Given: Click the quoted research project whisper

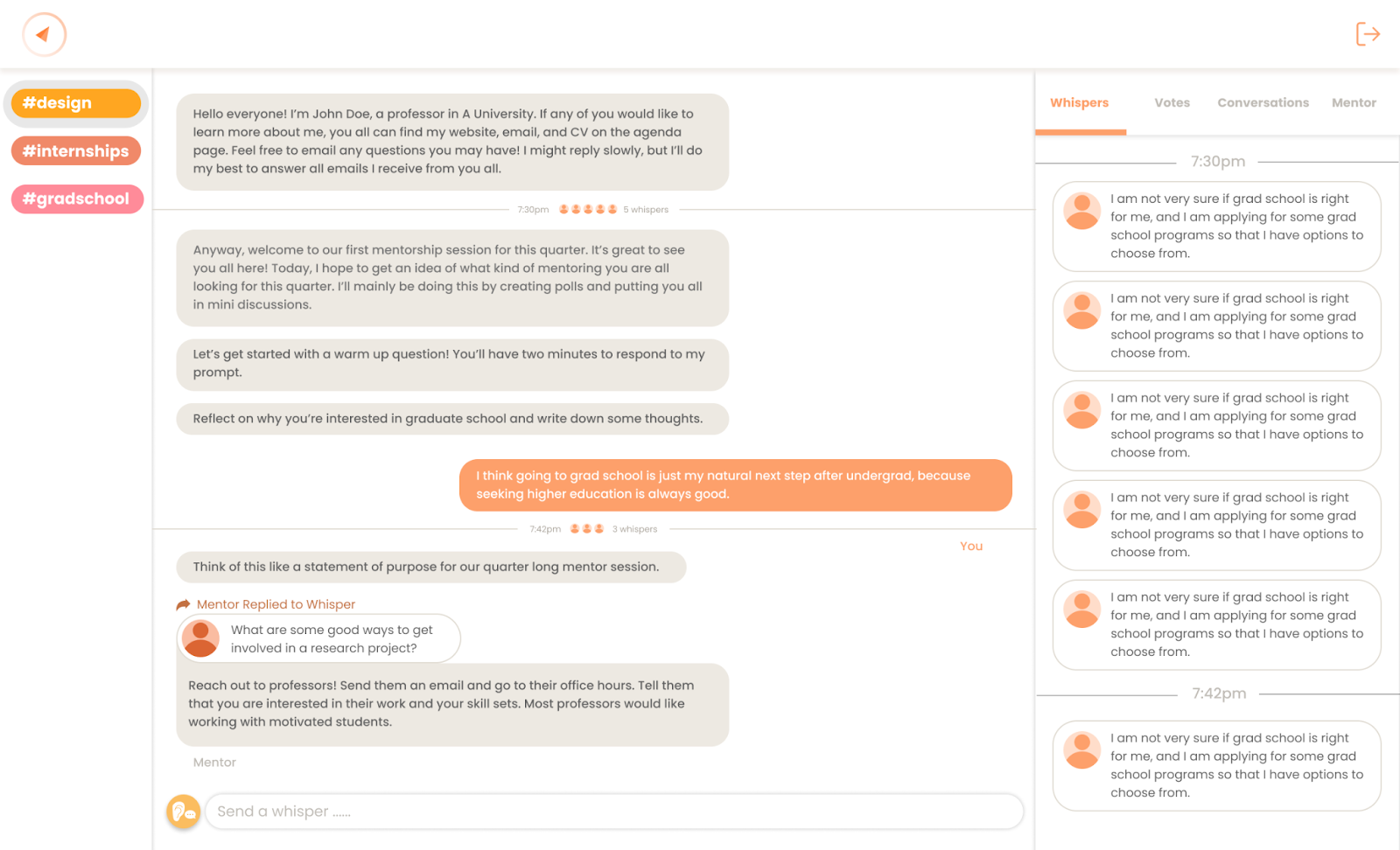Looking at the screenshot, I should point(332,638).
